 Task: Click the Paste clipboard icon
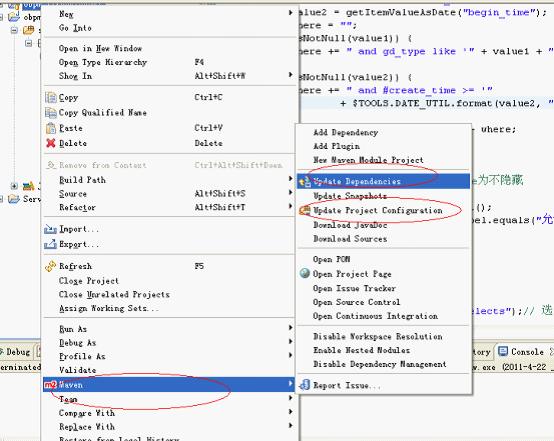(51, 128)
